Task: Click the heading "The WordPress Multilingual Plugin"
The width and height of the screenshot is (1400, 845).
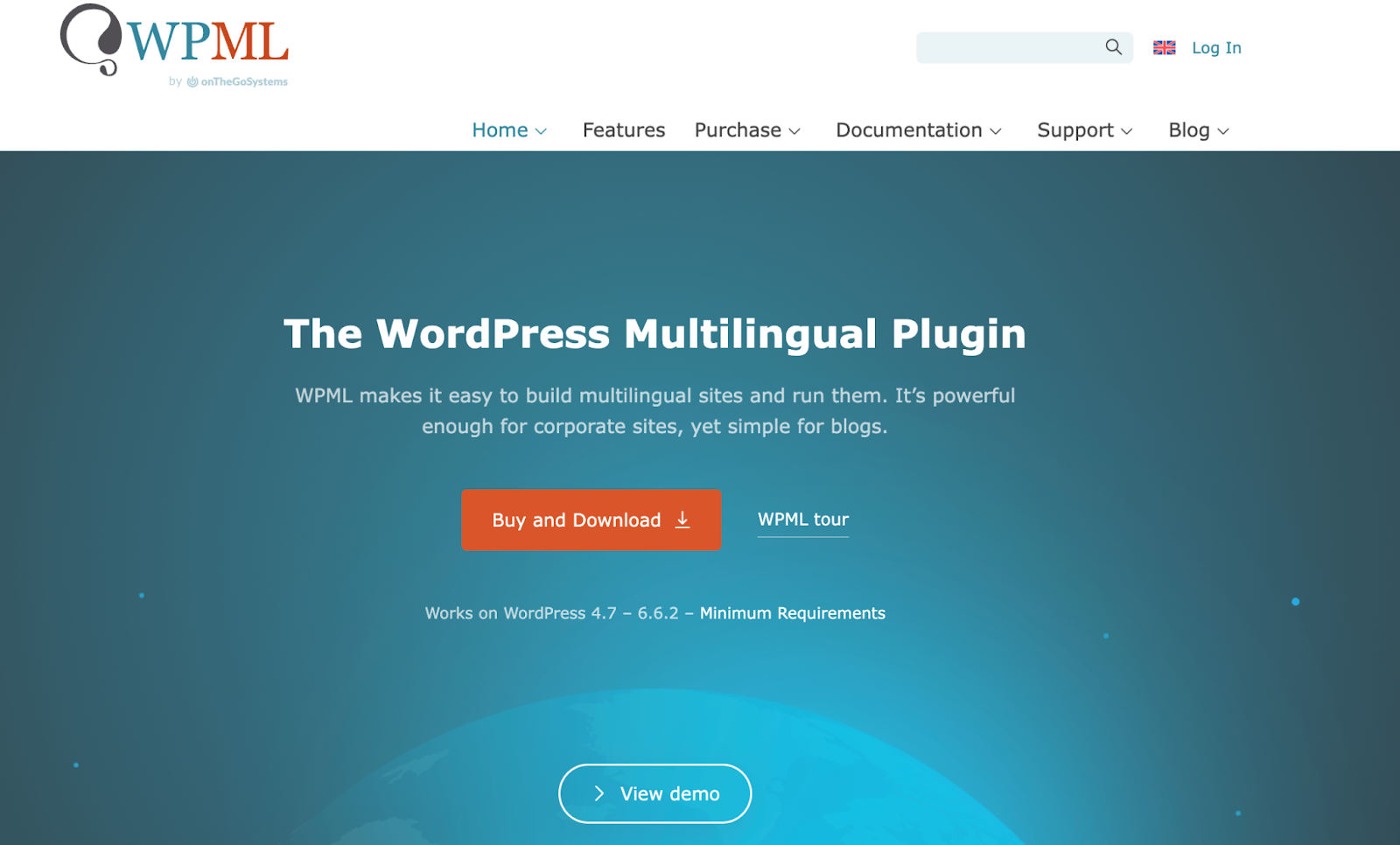Action: (x=654, y=333)
